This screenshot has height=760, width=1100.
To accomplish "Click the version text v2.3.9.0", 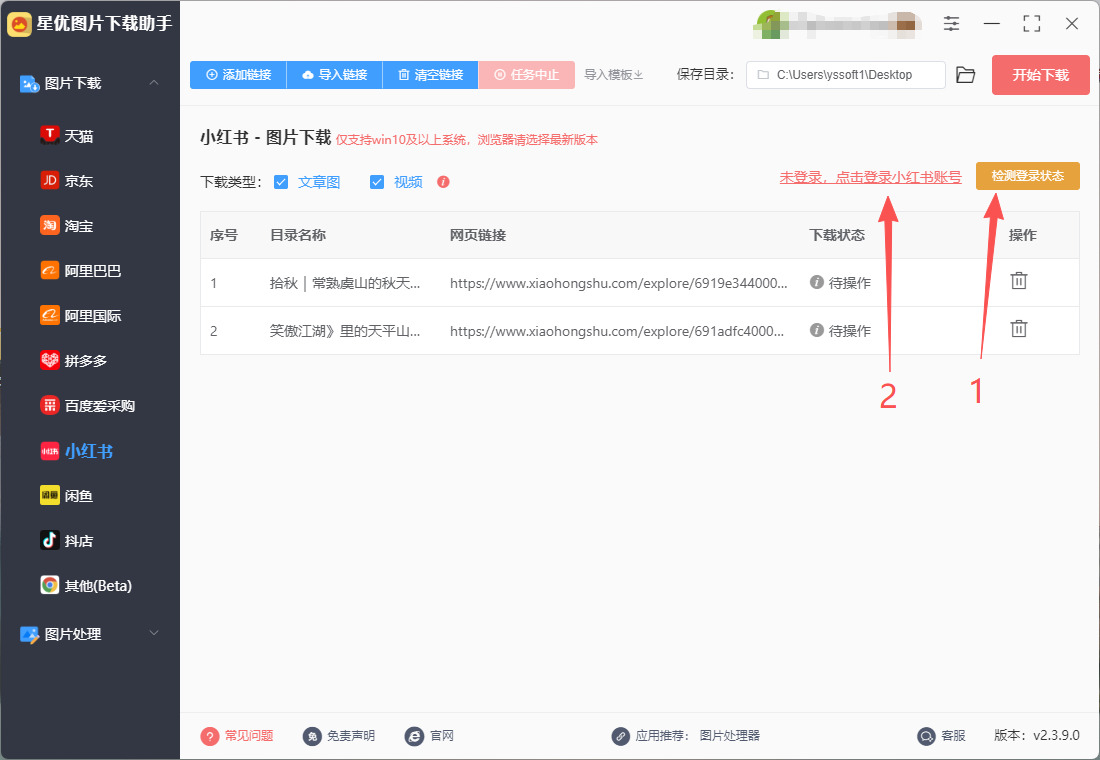I will tap(1056, 735).
